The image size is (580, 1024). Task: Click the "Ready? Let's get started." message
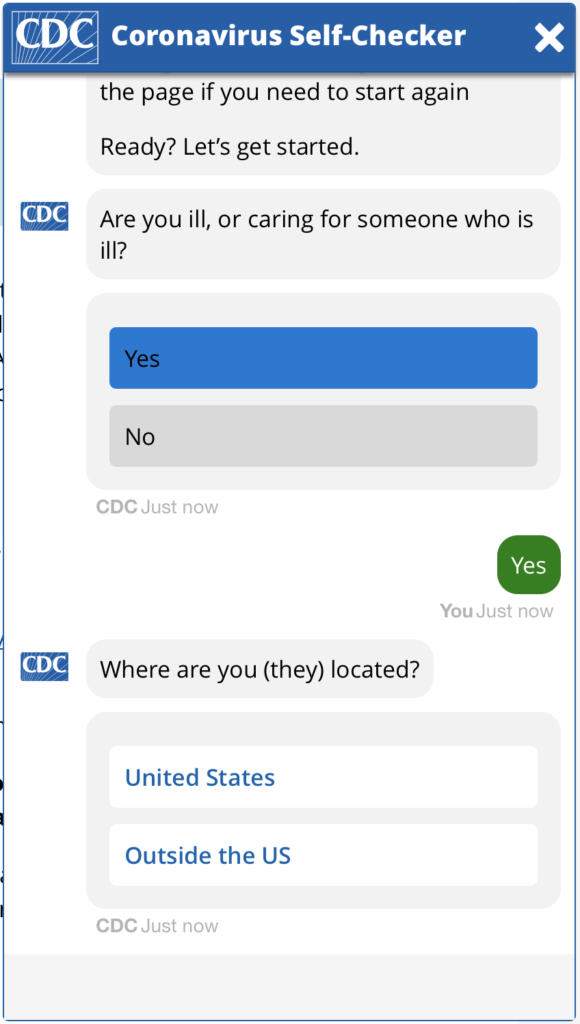click(x=229, y=147)
